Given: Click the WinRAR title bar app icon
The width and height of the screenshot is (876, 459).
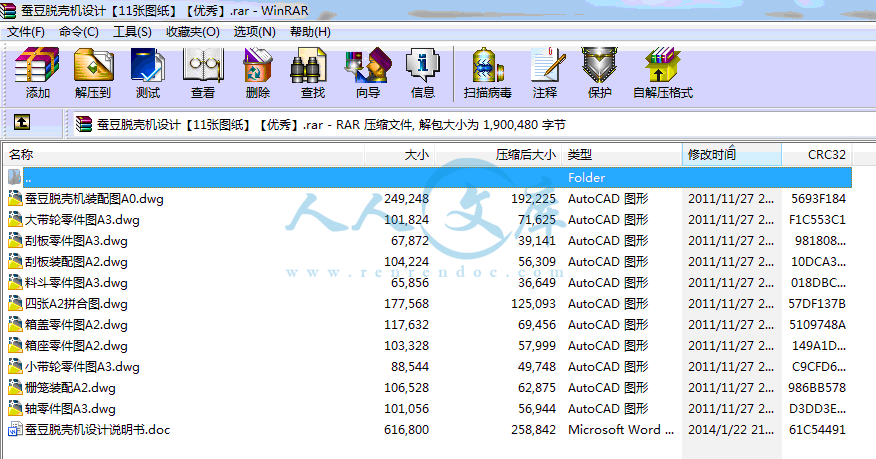Looking at the screenshot, I should click(x=8, y=10).
